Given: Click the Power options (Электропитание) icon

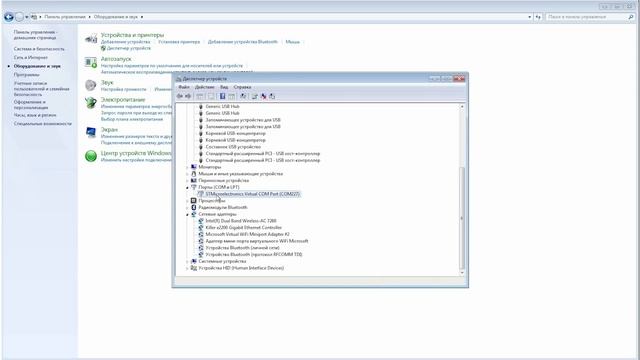Looking at the screenshot, I should [91, 102].
